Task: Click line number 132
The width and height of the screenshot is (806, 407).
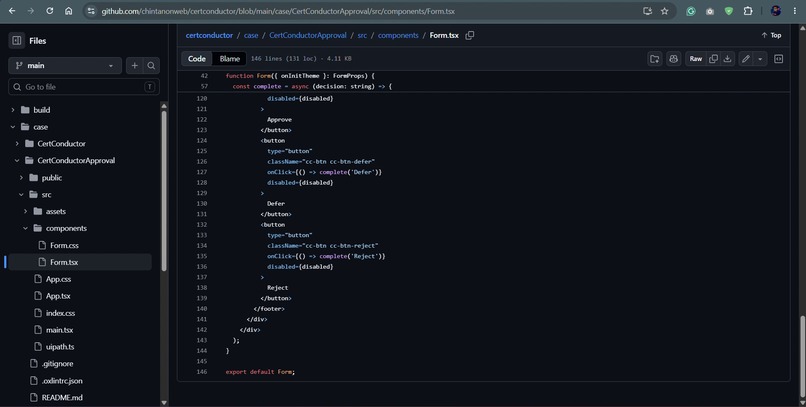Action: click(202, 225)
